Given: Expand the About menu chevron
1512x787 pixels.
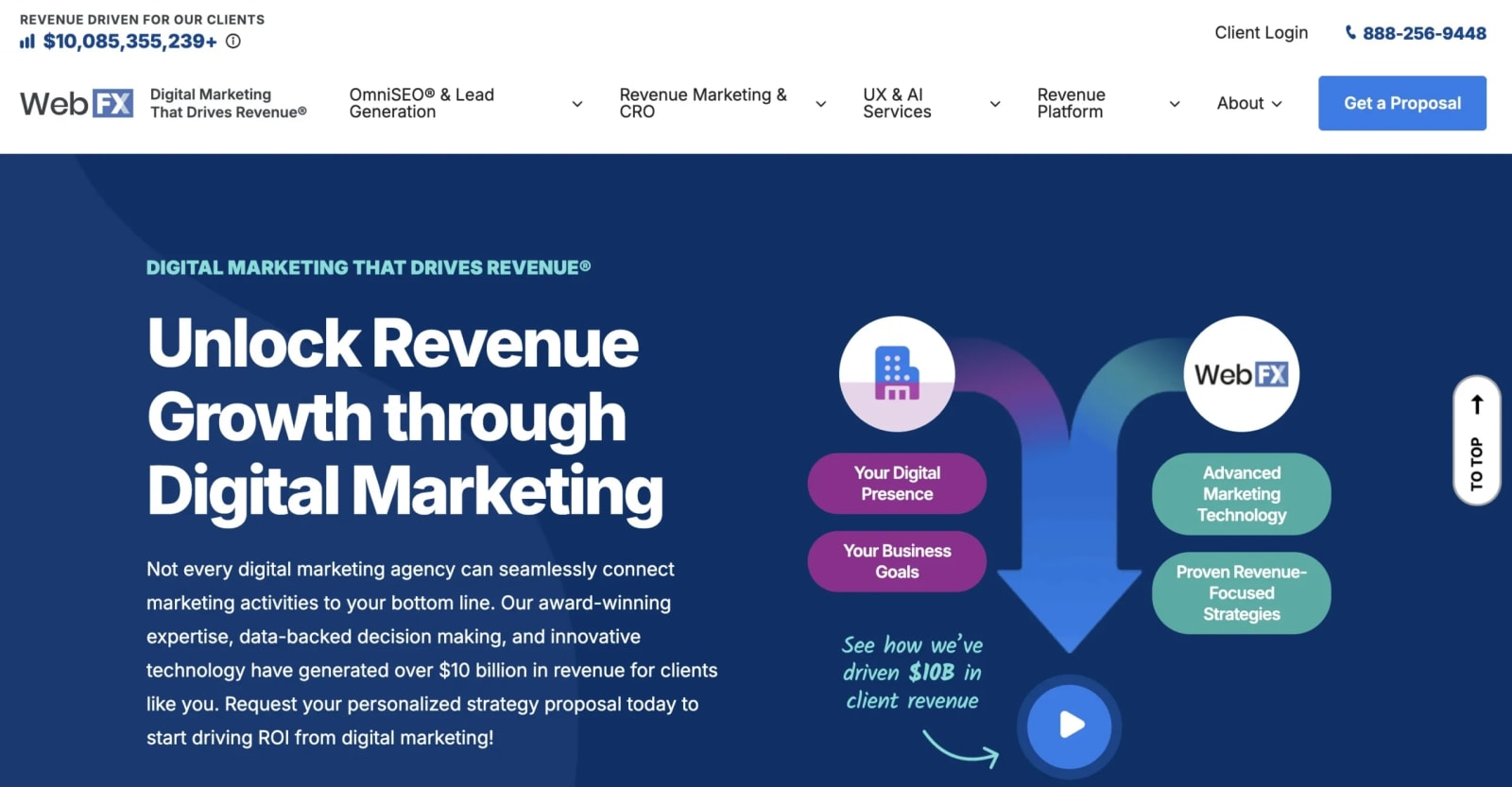Looking at the screenshot, I should pos(1277,103).
